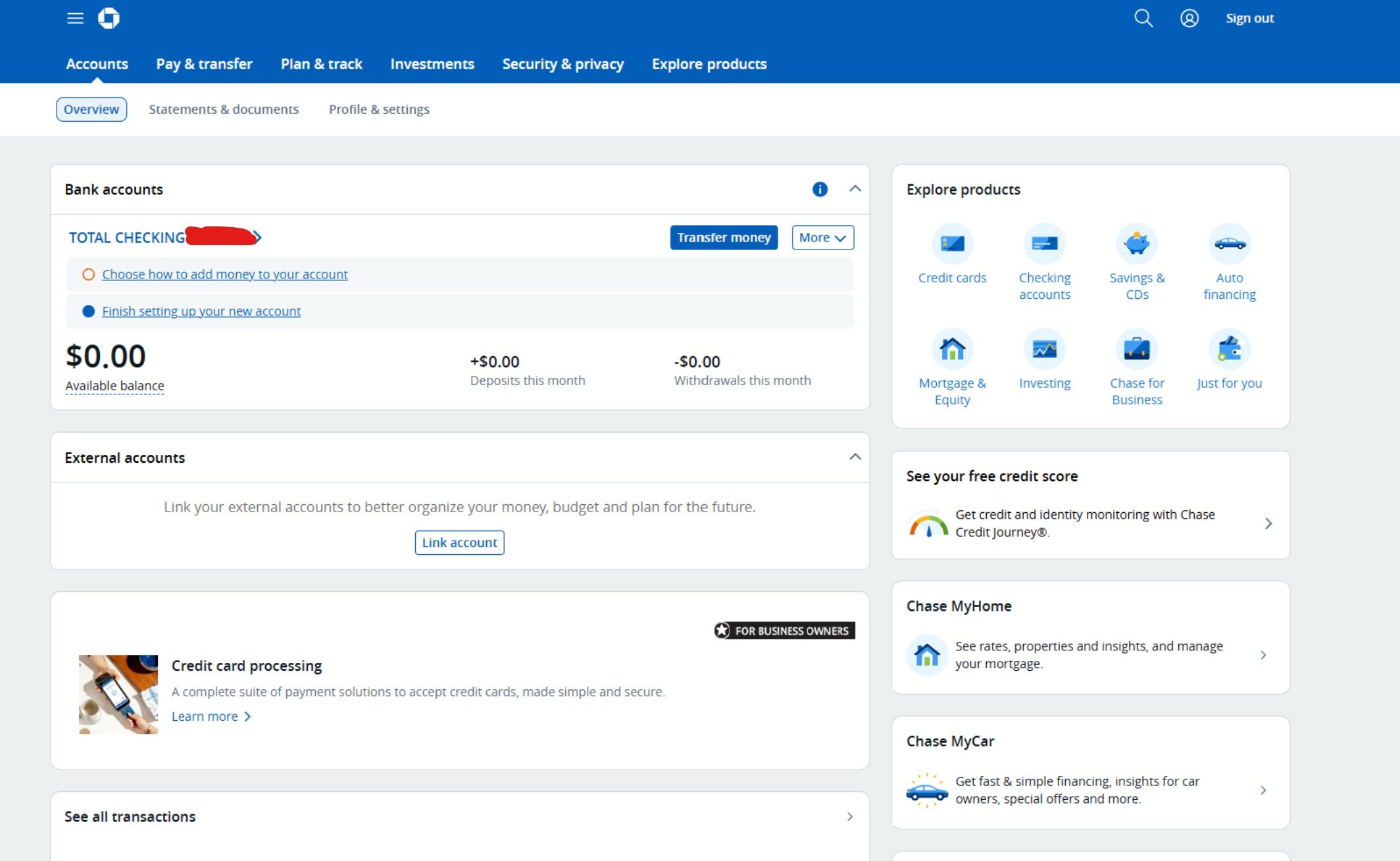
Task: Click the Link account button
Action: (x=459, y=542)
